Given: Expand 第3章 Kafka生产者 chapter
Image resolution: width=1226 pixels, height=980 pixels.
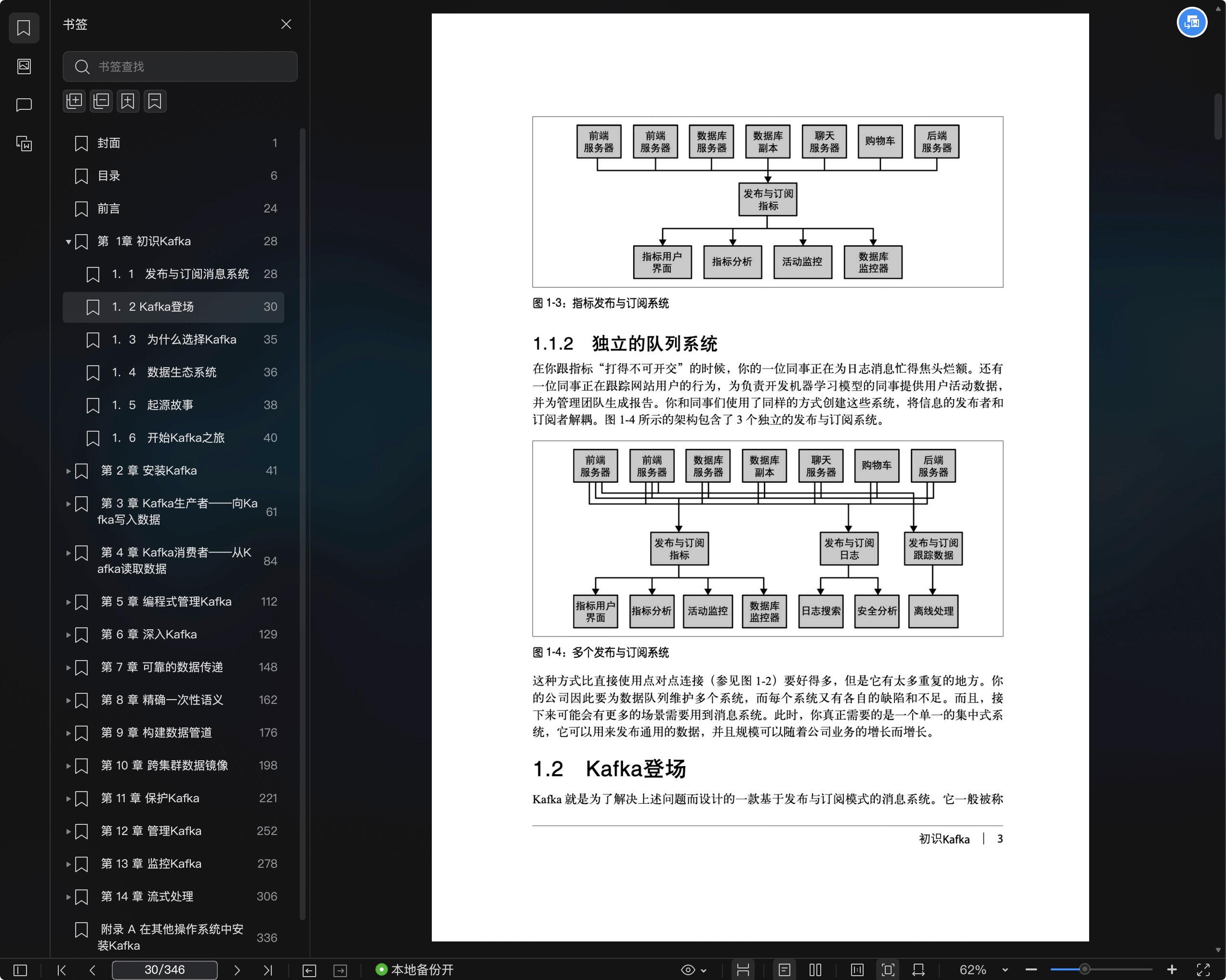Looking at the screenshot, I should (68, 503).
